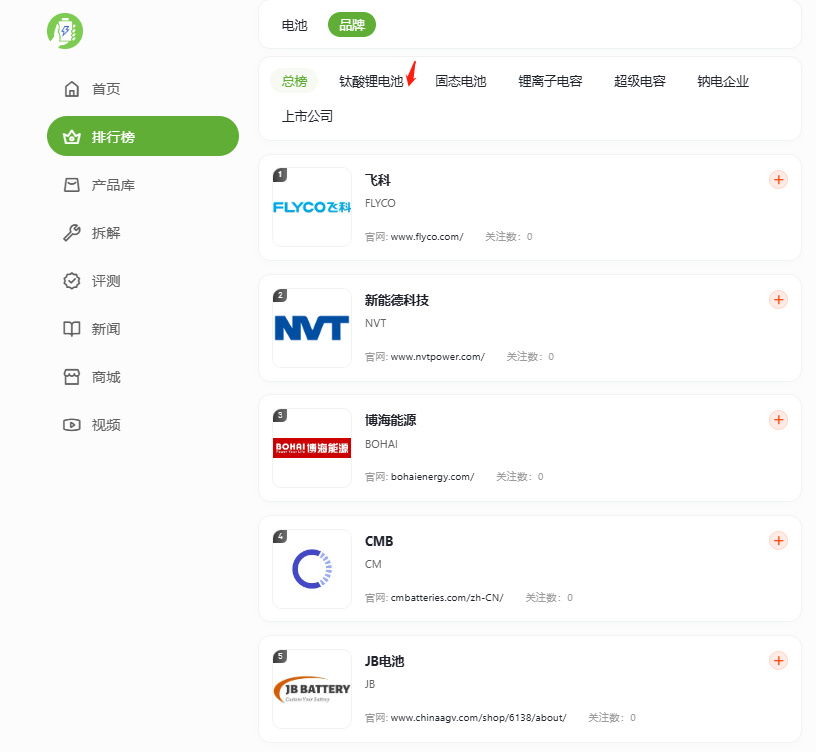Open the 新闻 book icon
The height and width of the screenshot is (752, 816).
tap(72, 328)
